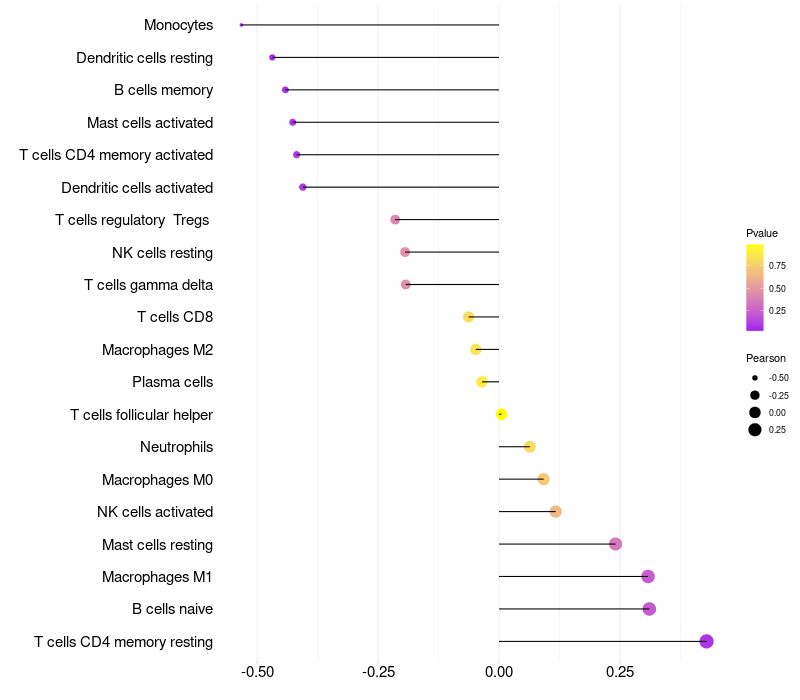Click the Plasma cells label
800x700 pixels.
click(x=172, y=382)
